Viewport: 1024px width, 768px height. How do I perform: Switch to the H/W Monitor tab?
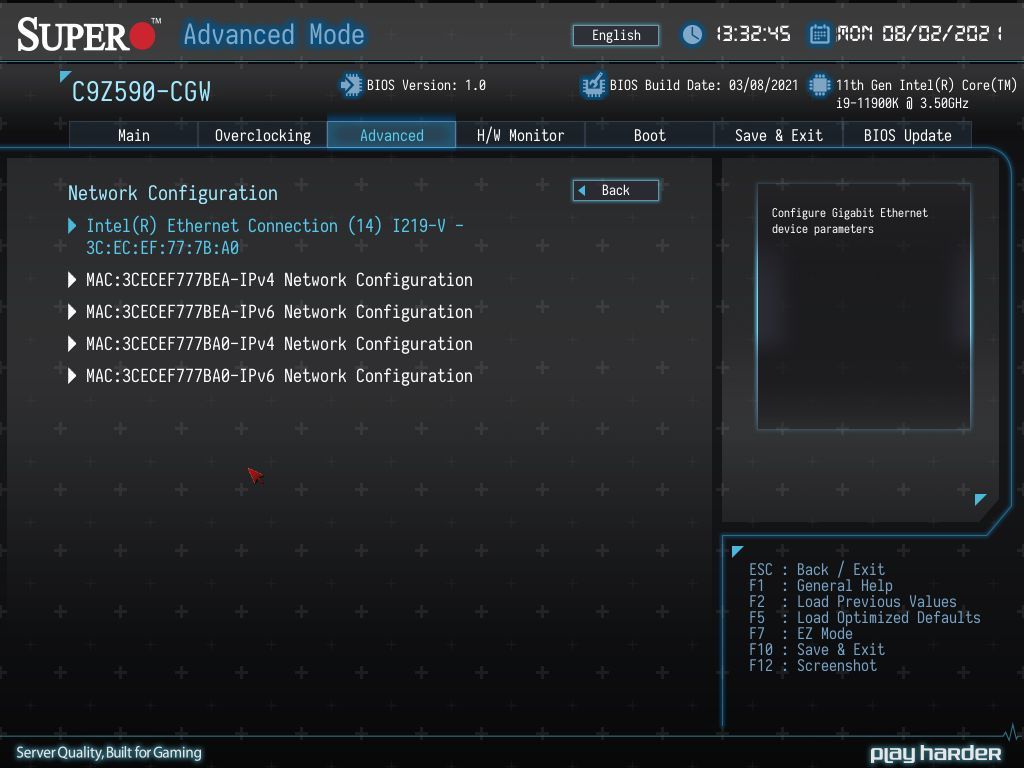[x=520, y=136]
